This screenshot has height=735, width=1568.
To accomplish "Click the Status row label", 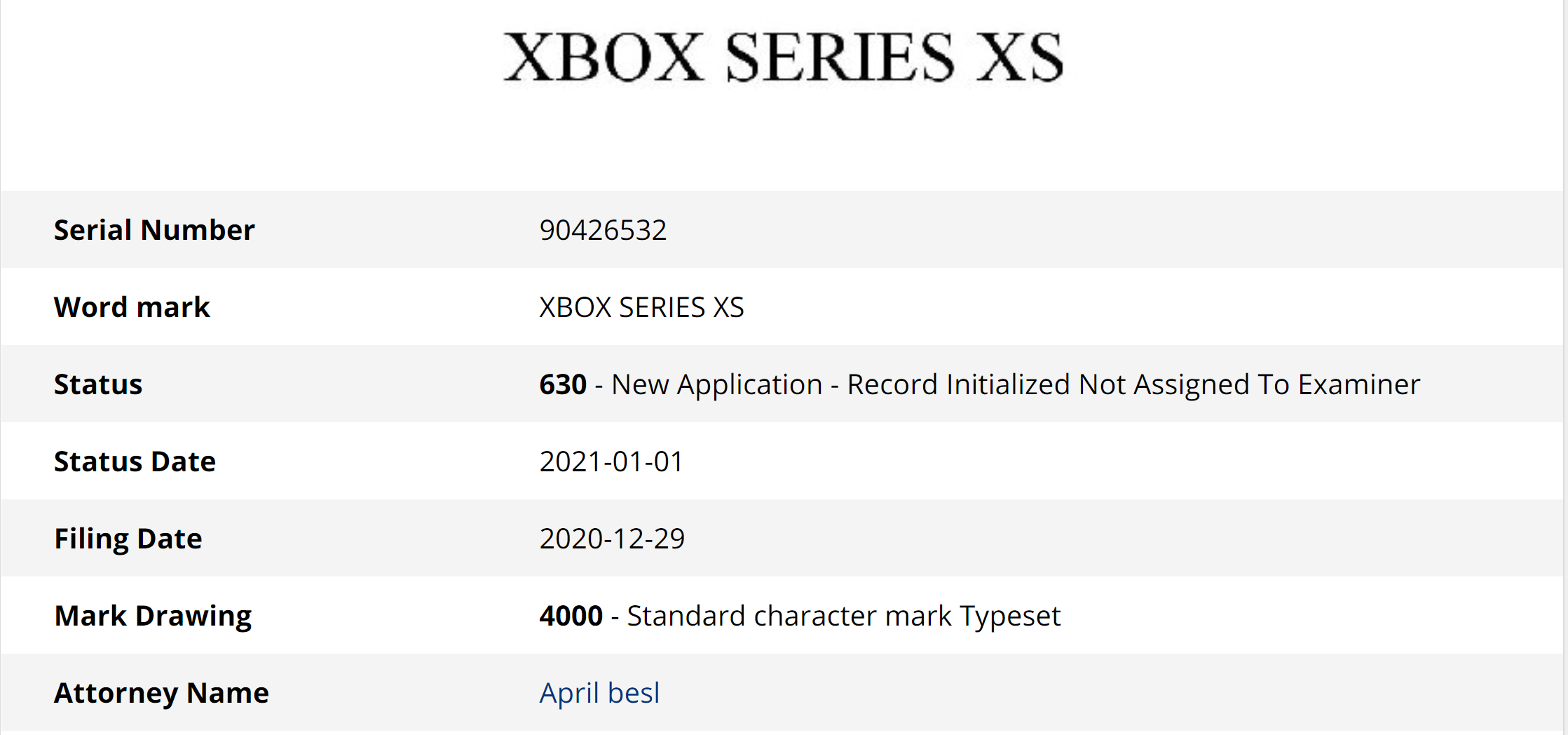I will (98, 384).
